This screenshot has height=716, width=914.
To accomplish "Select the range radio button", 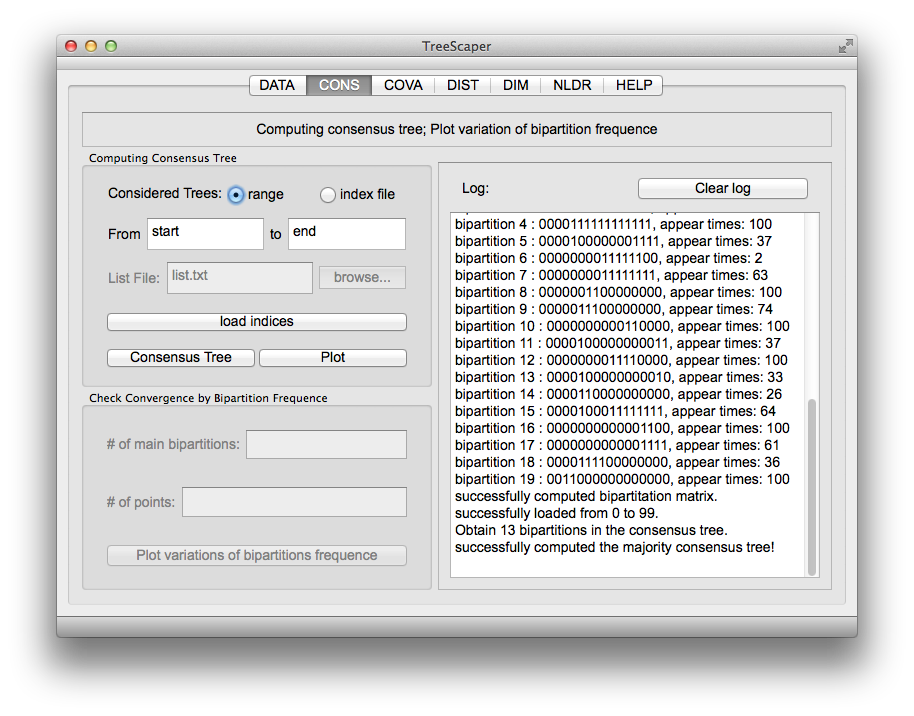I will (235, 195).
